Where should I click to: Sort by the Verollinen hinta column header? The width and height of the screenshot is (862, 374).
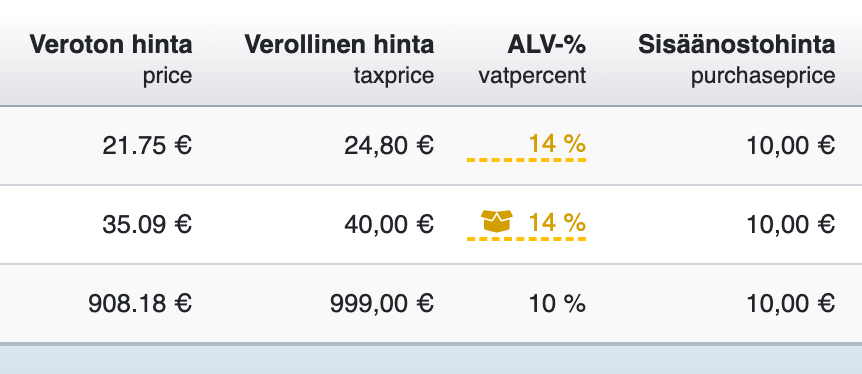[x=339, y=45]
